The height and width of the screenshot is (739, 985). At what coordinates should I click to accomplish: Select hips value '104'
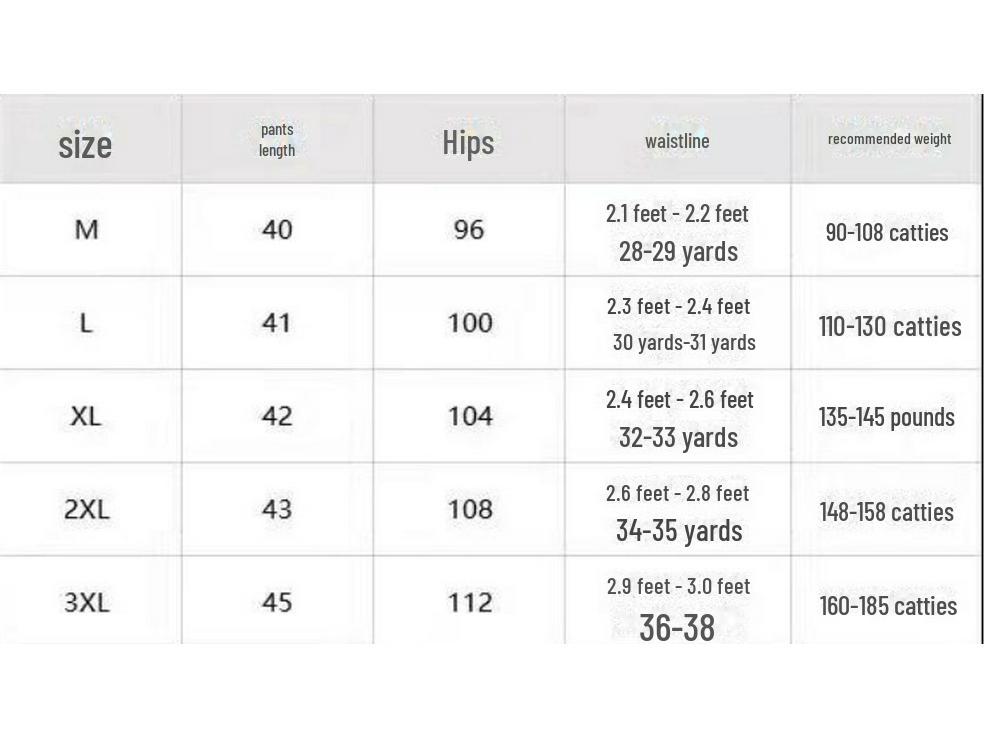[469, 416]
